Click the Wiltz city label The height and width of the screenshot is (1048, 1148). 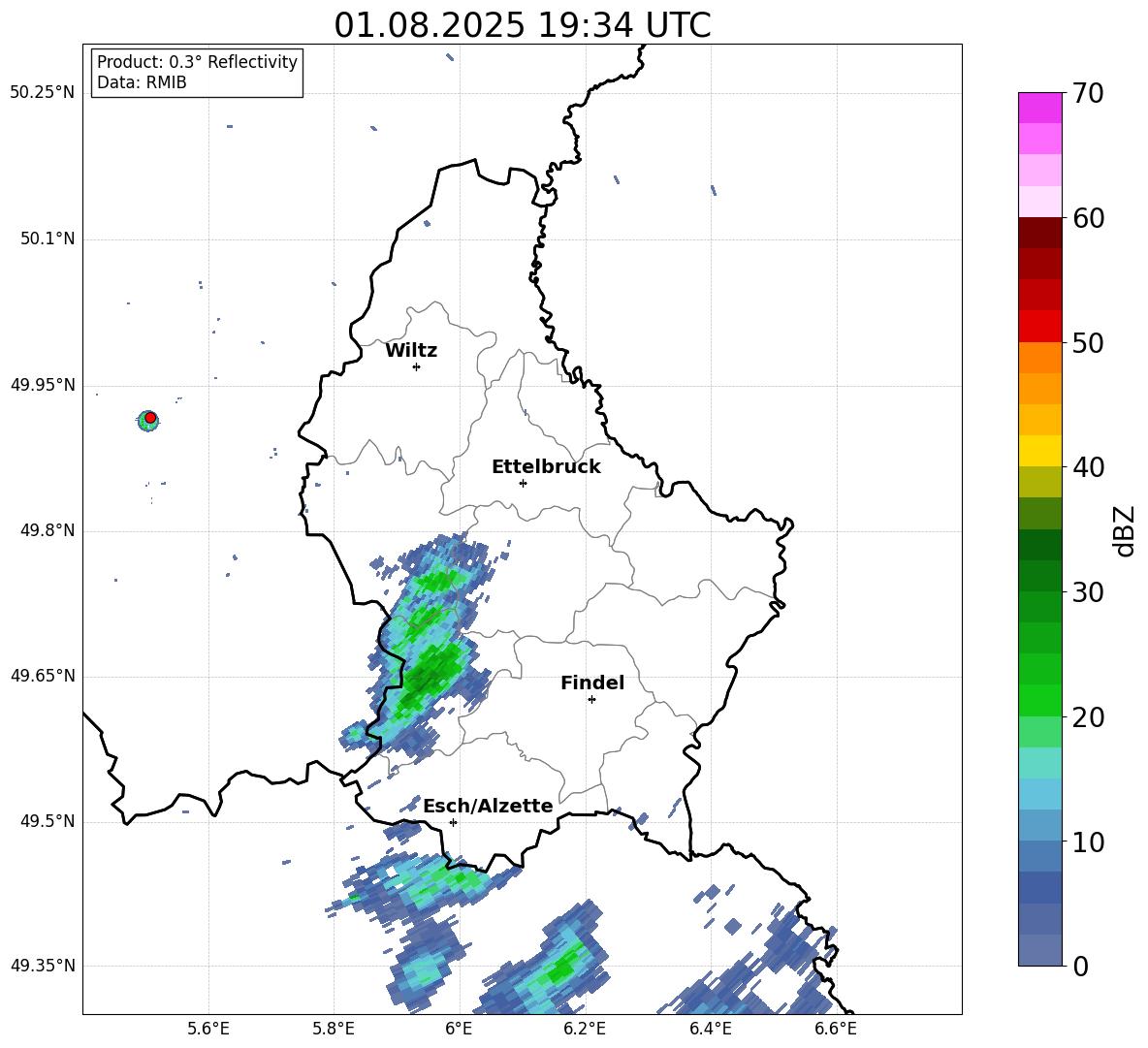[411, 351]
